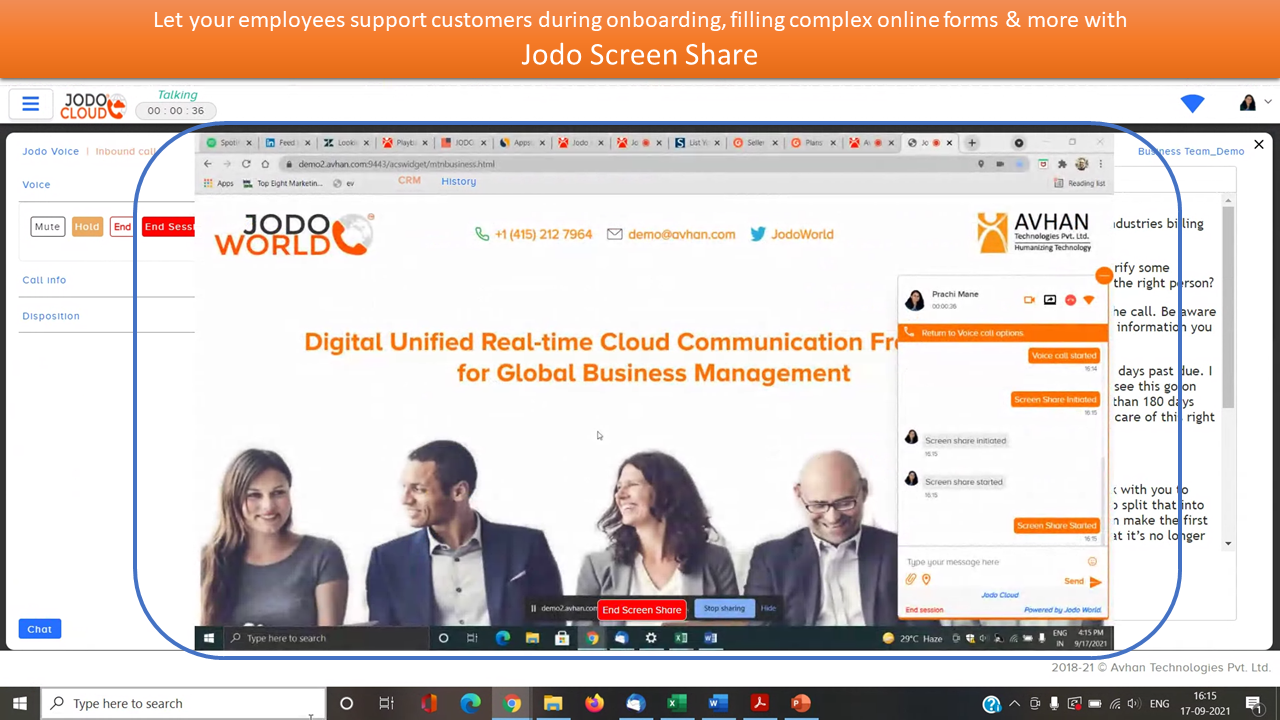1280x720 pixels.
Task: Toggle Hold on the current call
Action: [87, 227]
